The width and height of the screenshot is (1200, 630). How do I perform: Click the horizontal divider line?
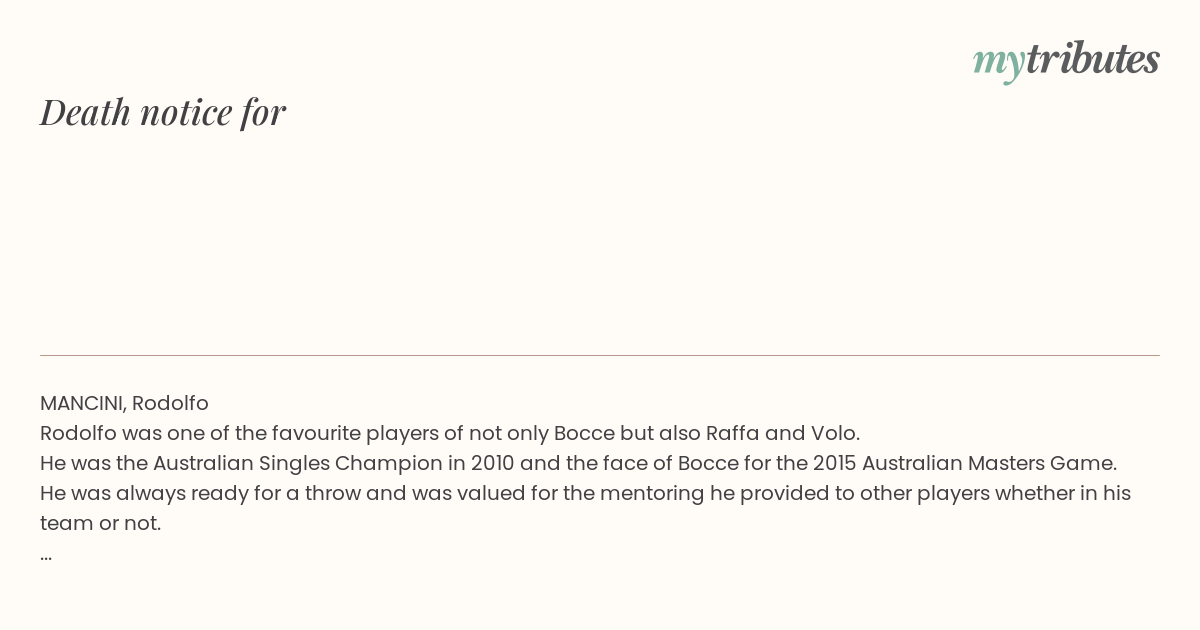(x=600, y=355)
